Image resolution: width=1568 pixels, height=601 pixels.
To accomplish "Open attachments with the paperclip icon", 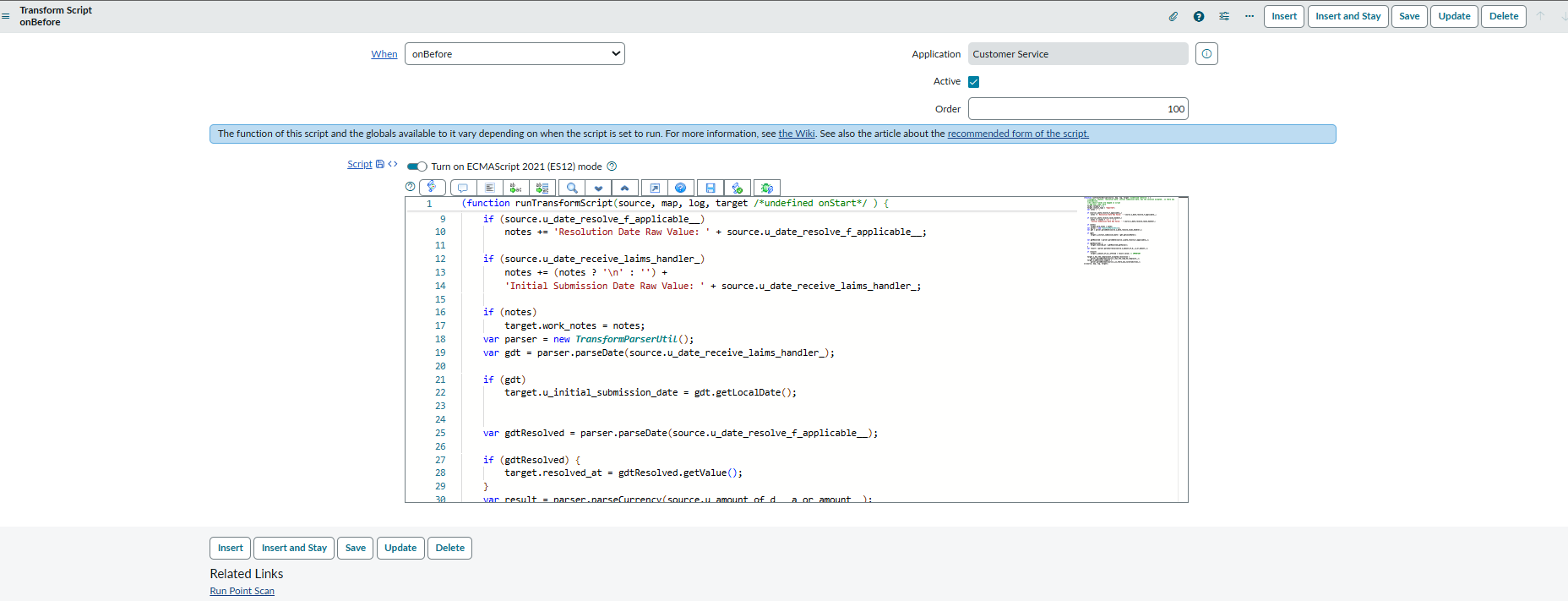I will (x=1173, y=16).
